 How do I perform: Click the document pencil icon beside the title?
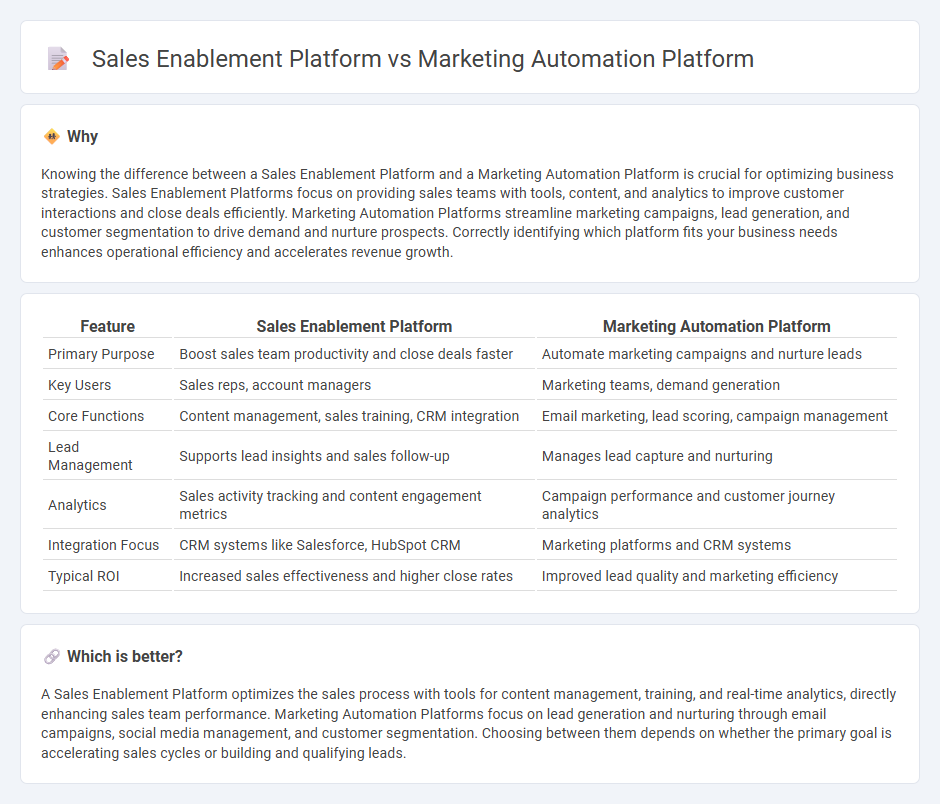[58, 59]
